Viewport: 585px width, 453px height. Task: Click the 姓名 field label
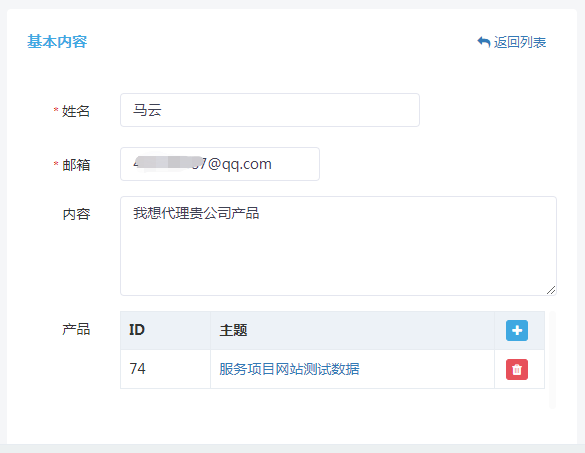[x=76, y=111]
